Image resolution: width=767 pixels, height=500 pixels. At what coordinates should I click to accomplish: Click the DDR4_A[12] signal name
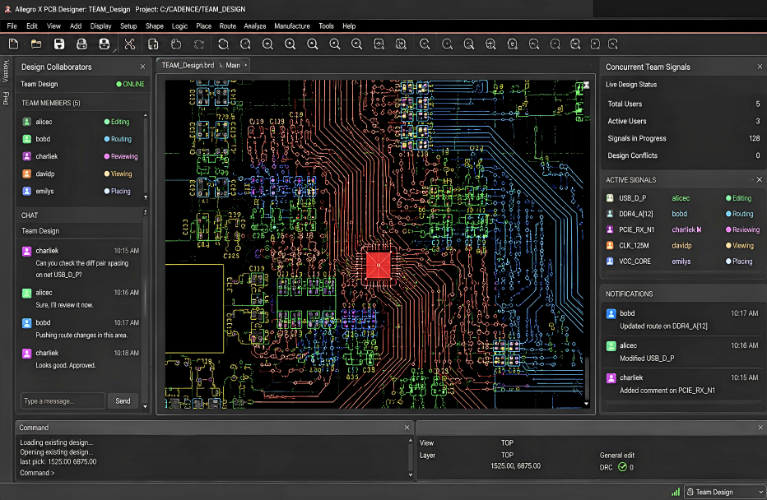point(636,214)
